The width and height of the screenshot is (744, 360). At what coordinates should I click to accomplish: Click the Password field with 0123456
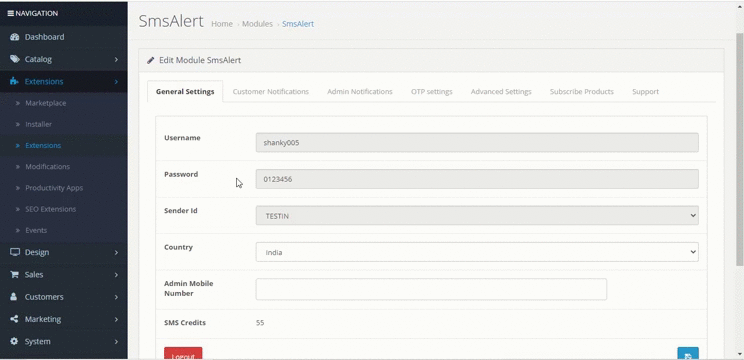(x=477, y=179)
